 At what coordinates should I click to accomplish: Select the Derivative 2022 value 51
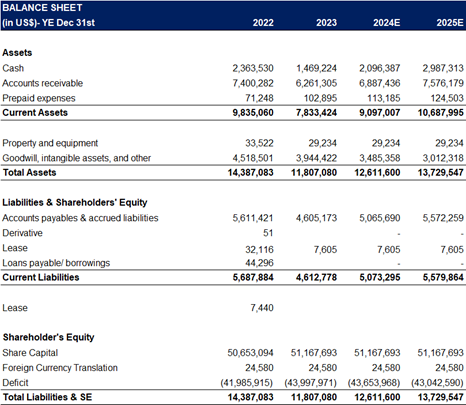268,233
